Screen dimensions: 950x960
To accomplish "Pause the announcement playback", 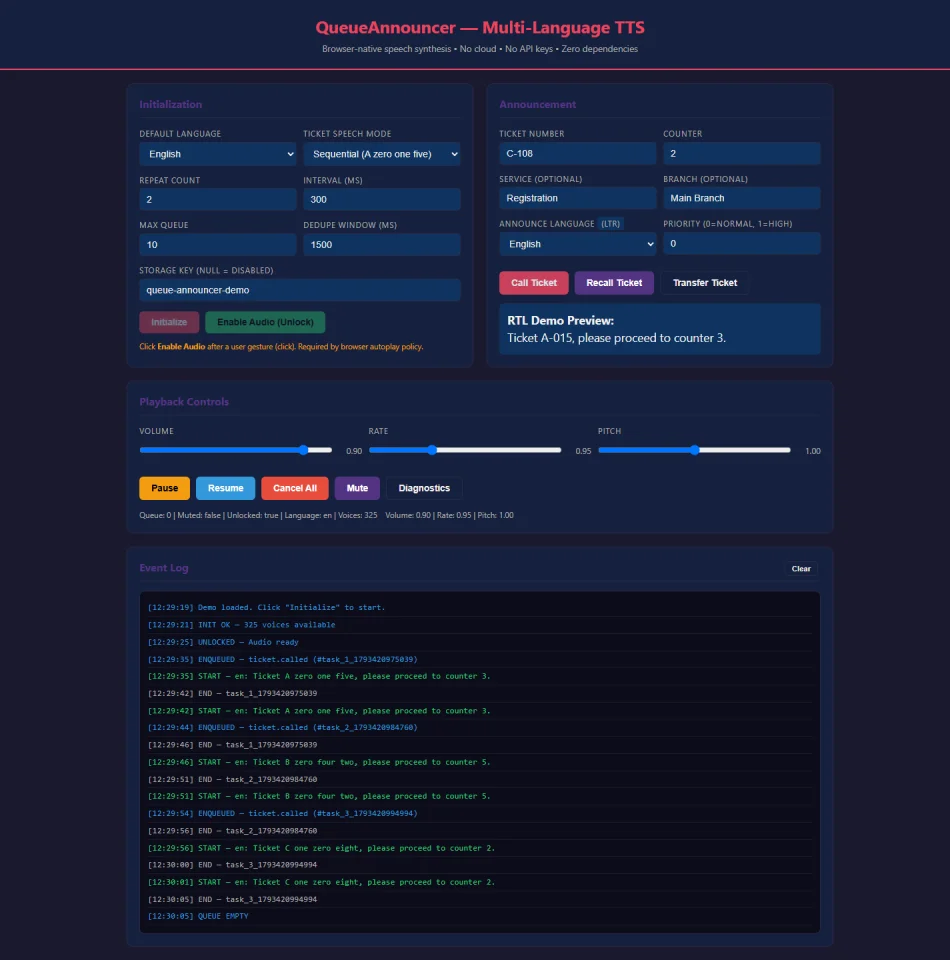I will 165,488.
